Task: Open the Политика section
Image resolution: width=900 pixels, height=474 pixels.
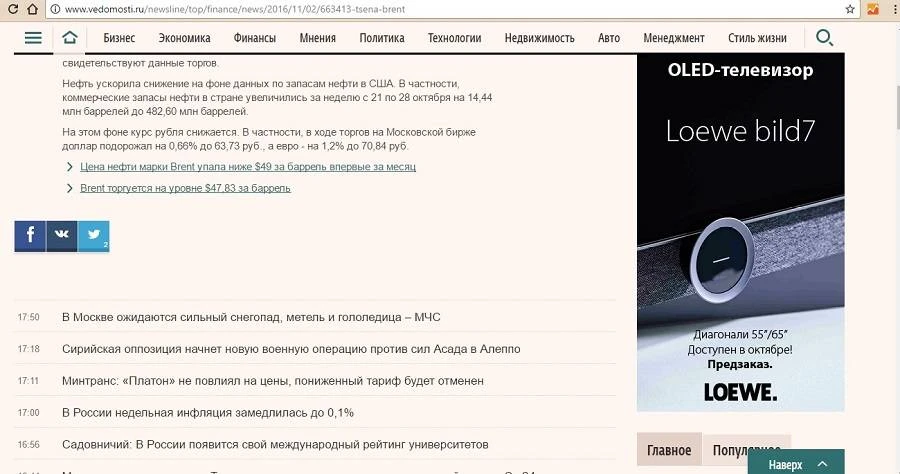Action: [x=382, y=38]
